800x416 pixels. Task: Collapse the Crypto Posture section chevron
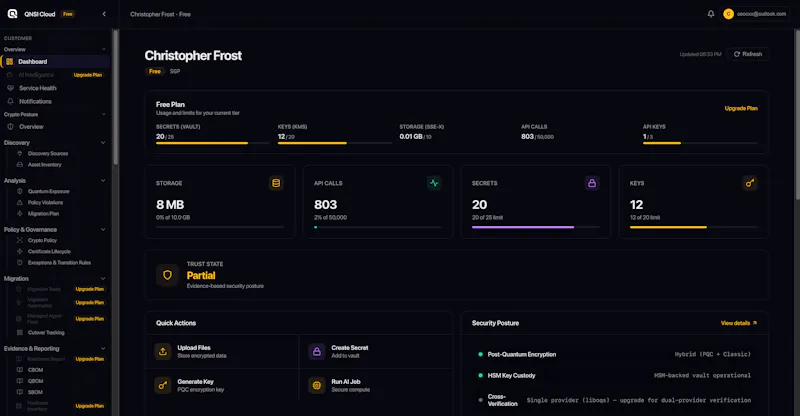[104, 114]
